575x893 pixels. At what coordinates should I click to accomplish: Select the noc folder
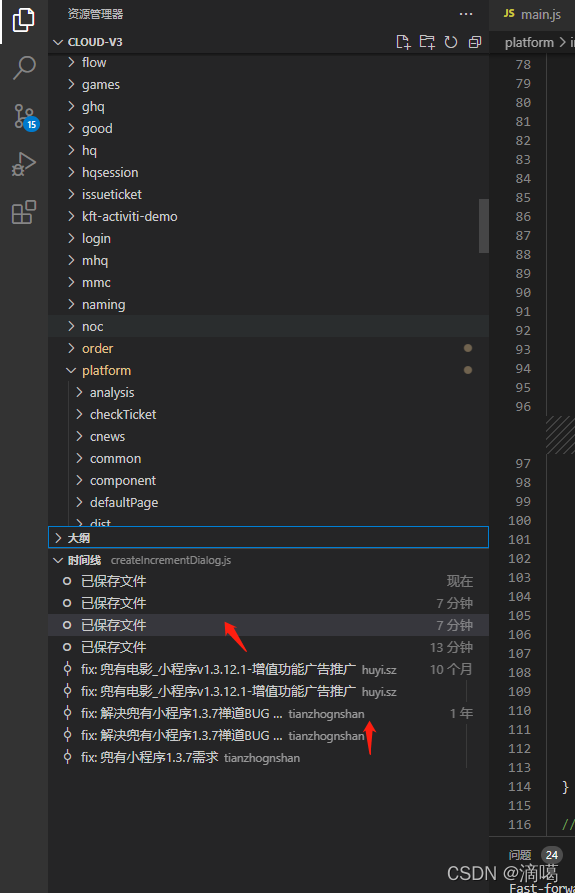[x=269, y=326]
